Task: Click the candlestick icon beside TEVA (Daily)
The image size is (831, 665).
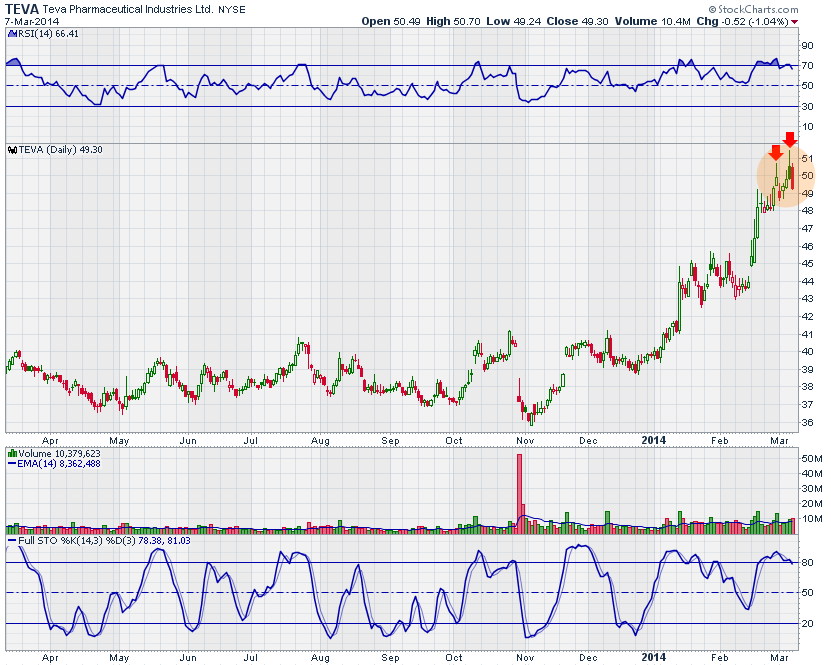Action: (x=10, y=149)
